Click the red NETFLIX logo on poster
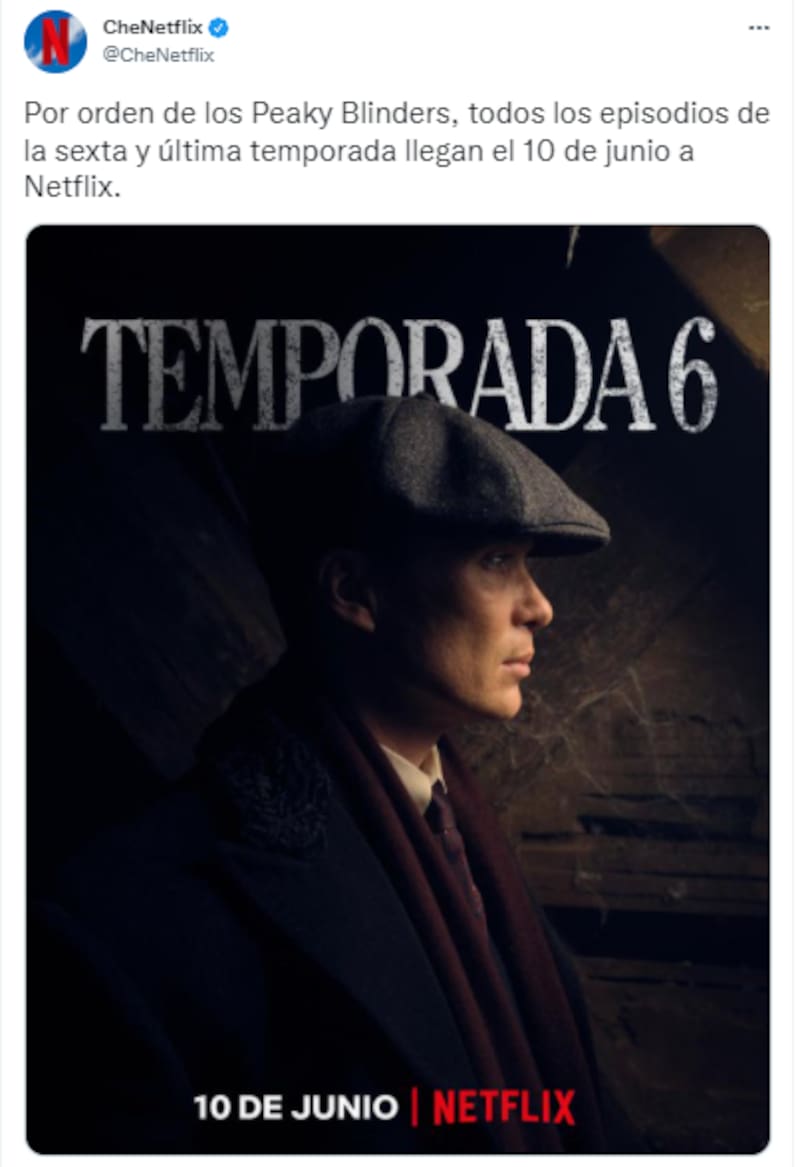 [504, 1107]
